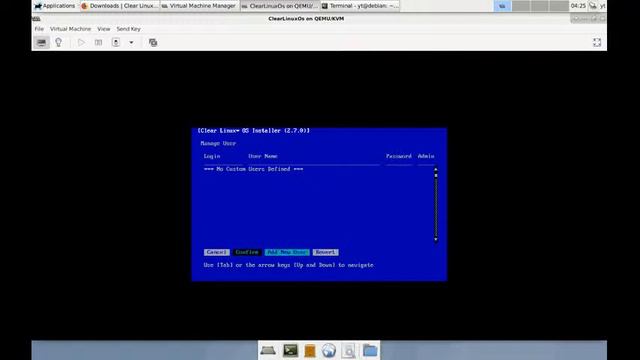Screen dimensions: 640x360
Task: Click the Manage User heading
Action: (x=218, y=144)
